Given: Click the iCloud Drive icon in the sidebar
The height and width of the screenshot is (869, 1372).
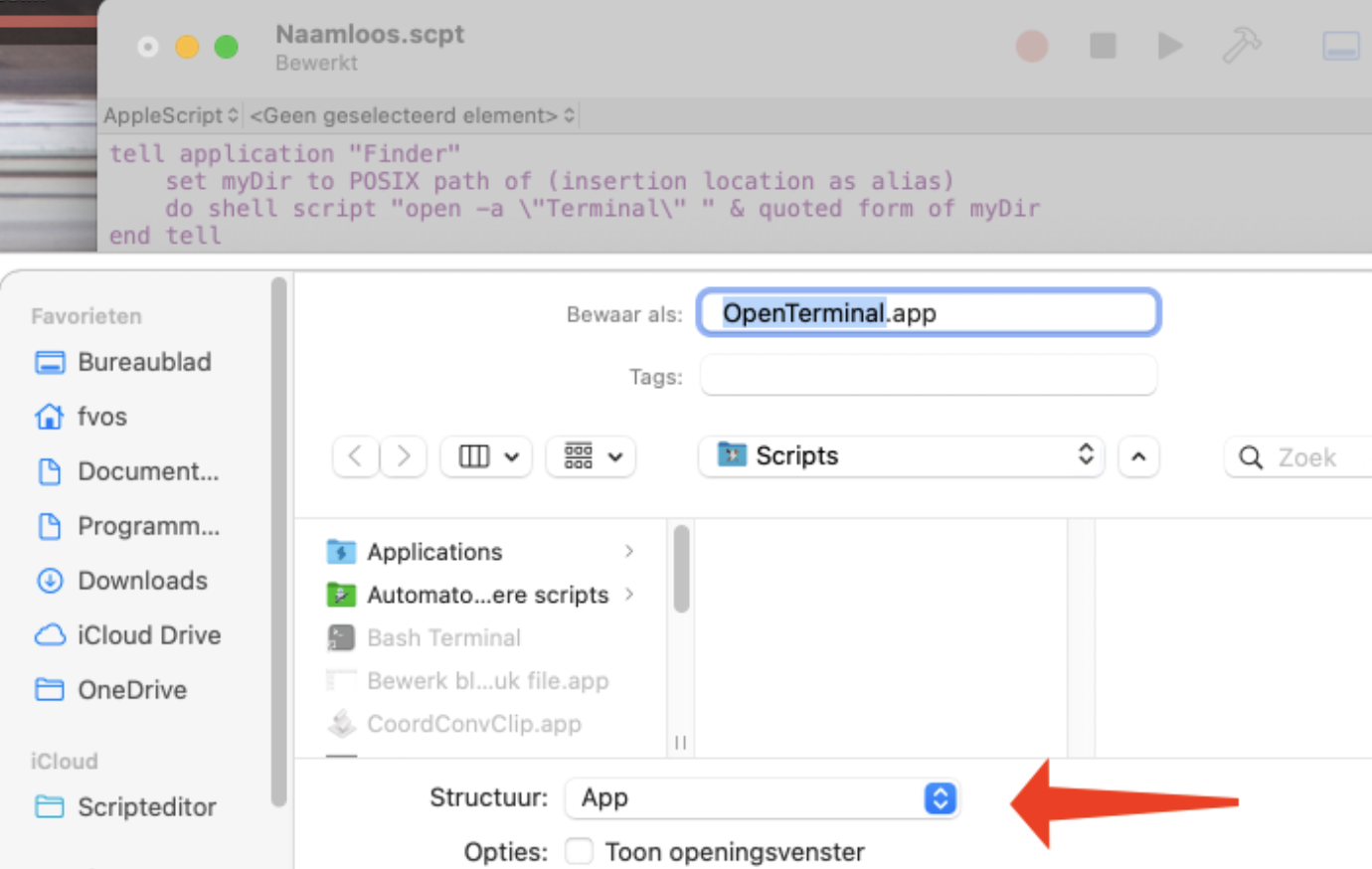Looking at the screenshot, I should click(49, 634).
